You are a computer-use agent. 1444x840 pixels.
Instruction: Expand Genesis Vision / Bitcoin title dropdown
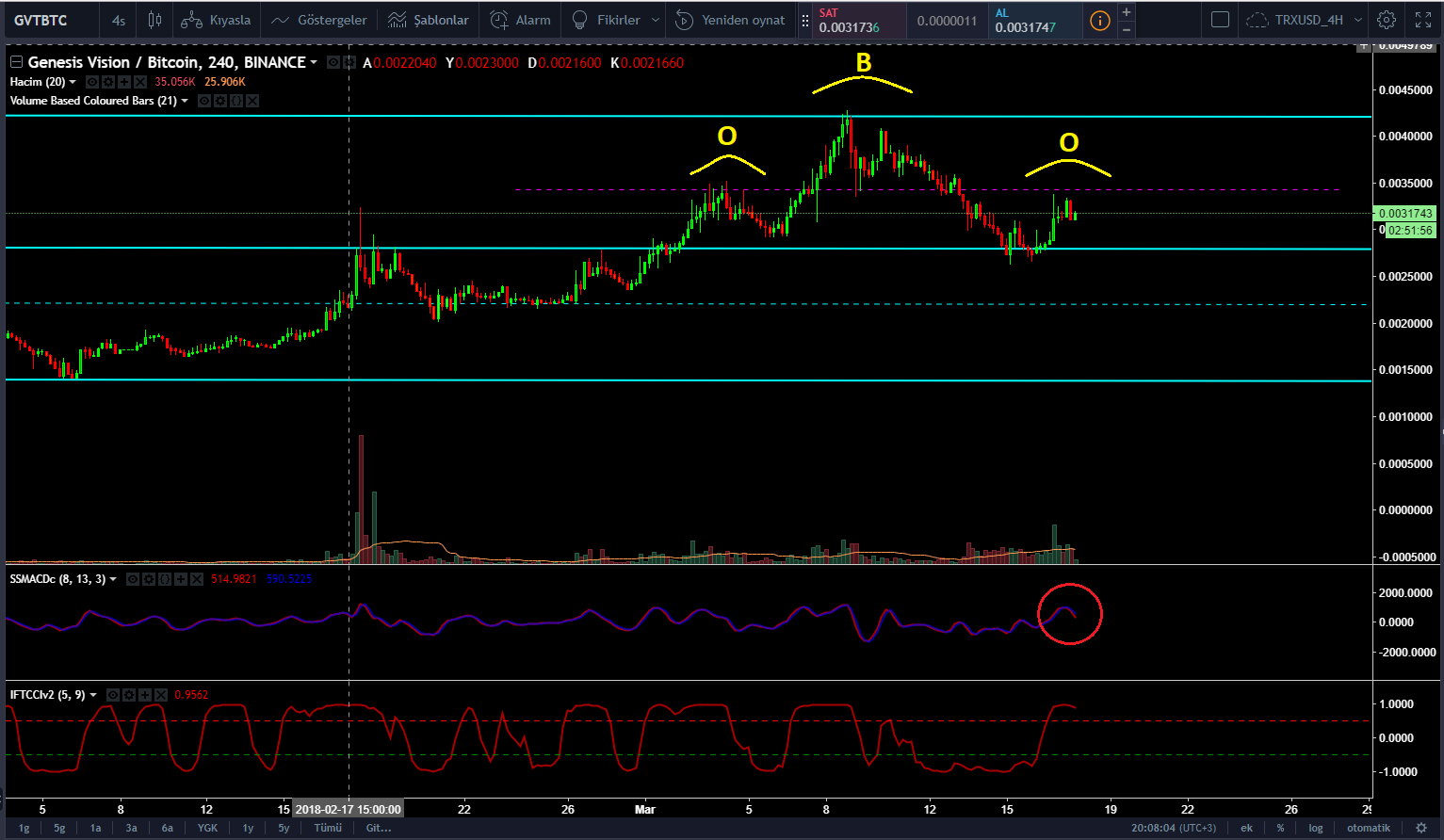pyautogui.click(x=314, y=62)
